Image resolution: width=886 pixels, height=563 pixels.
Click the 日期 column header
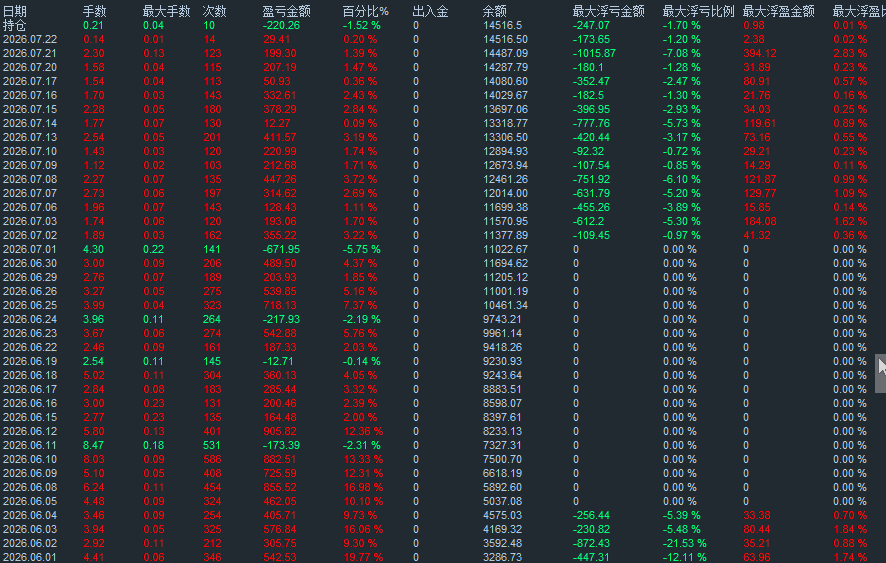[15, 11]
